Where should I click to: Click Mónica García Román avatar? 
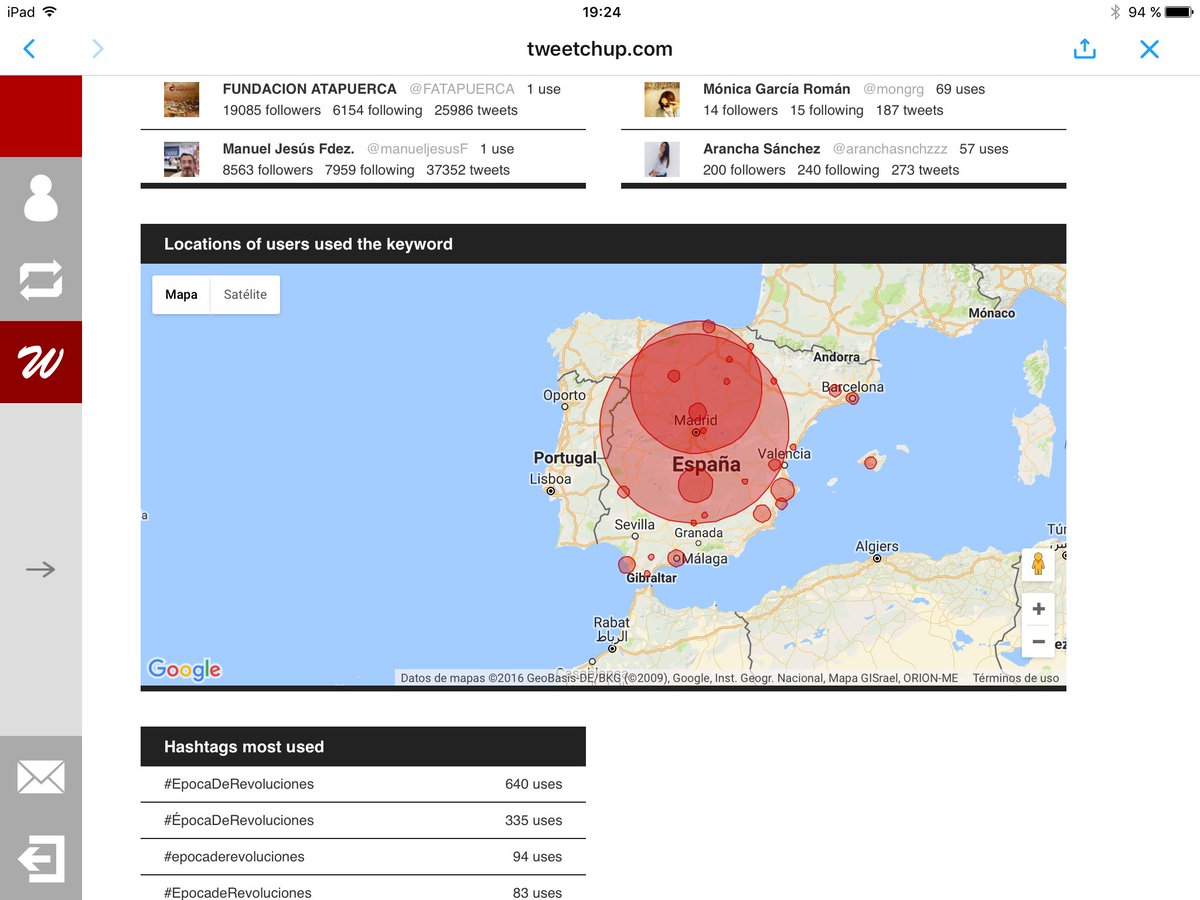tap(662, 99)
